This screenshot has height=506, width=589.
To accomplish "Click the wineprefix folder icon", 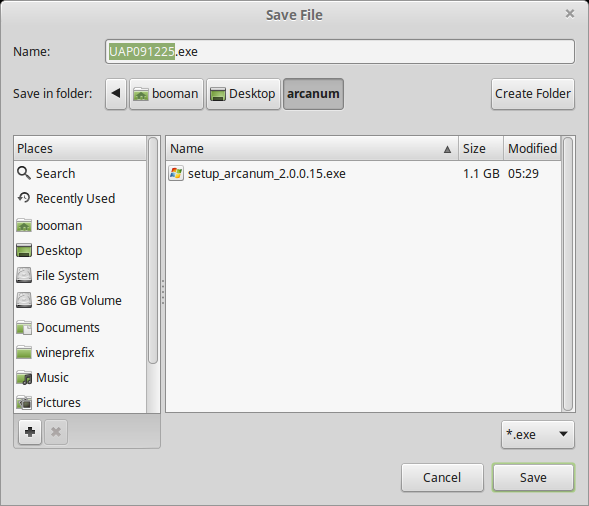I will pyautogui.click(x=24, y=352).
